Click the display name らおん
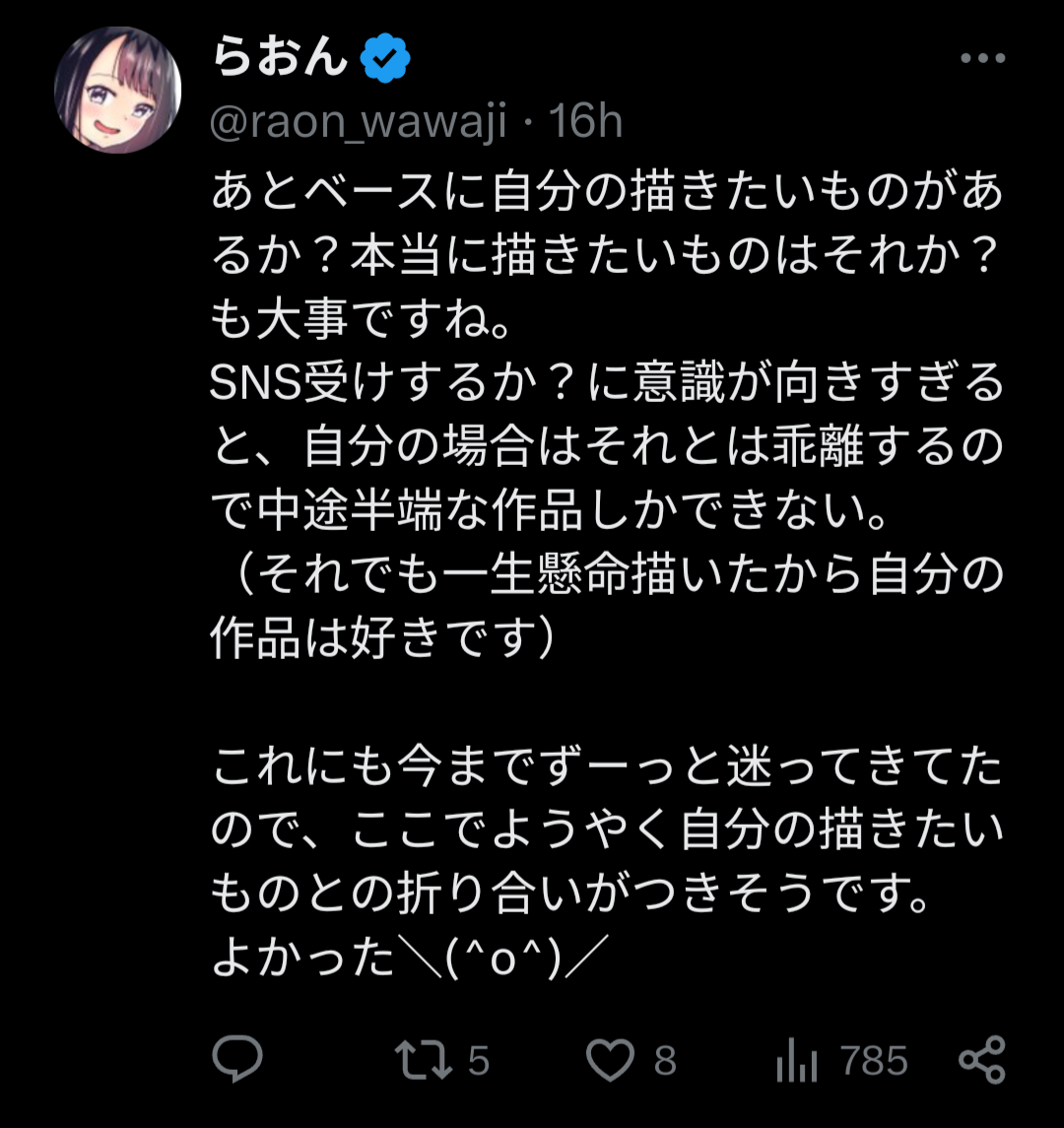Viewport: 1064px width, 1128px height. [x=280, y=59]
